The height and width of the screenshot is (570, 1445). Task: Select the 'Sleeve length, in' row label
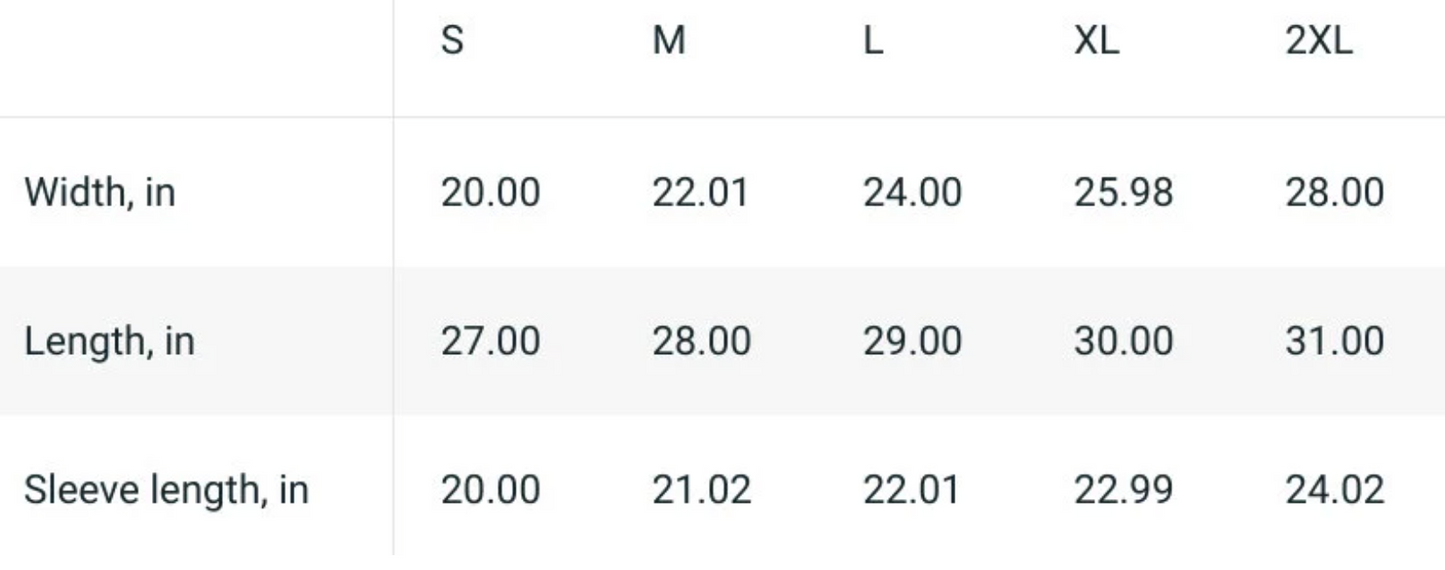166,491
